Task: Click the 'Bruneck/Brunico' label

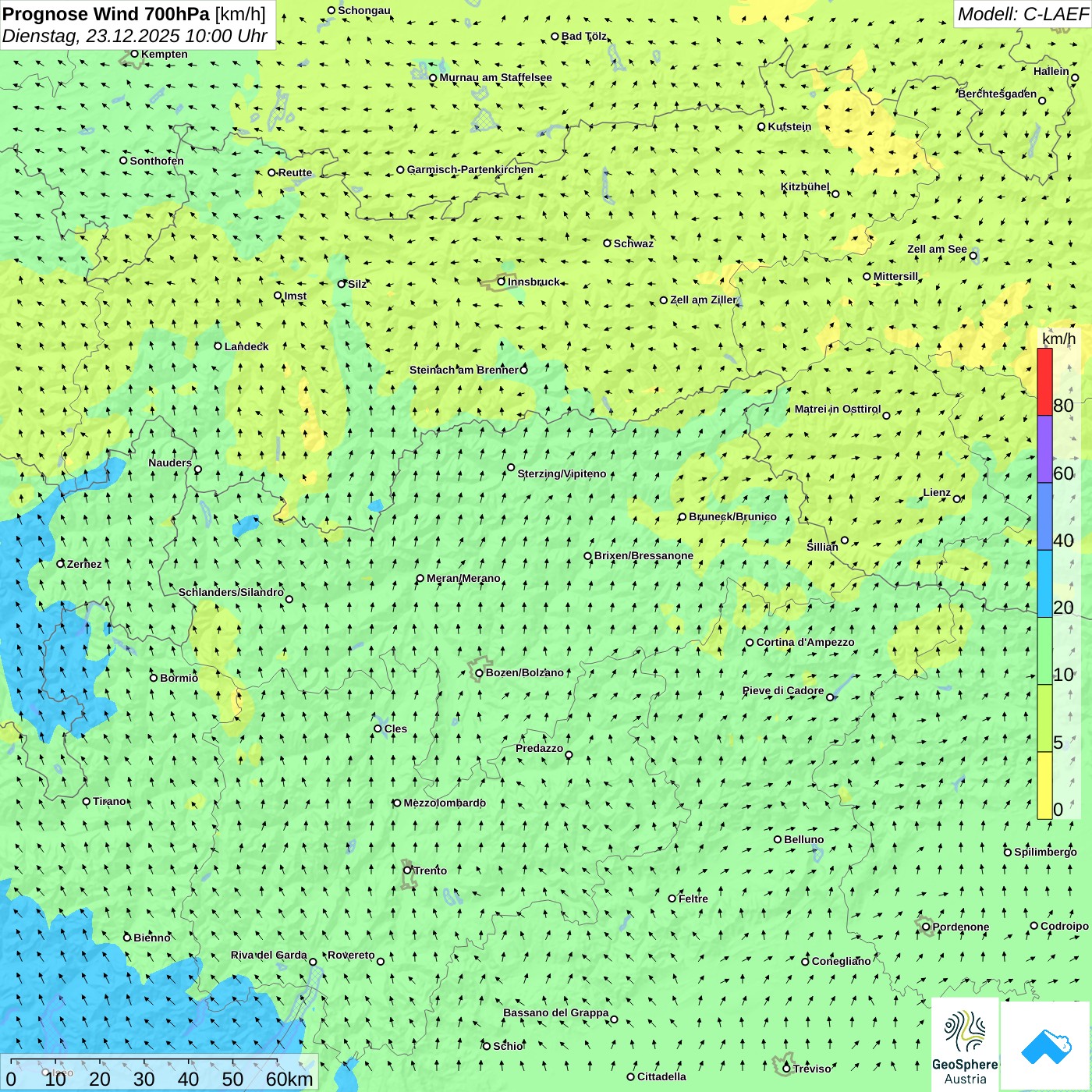Action: click(x=732, y=516)
